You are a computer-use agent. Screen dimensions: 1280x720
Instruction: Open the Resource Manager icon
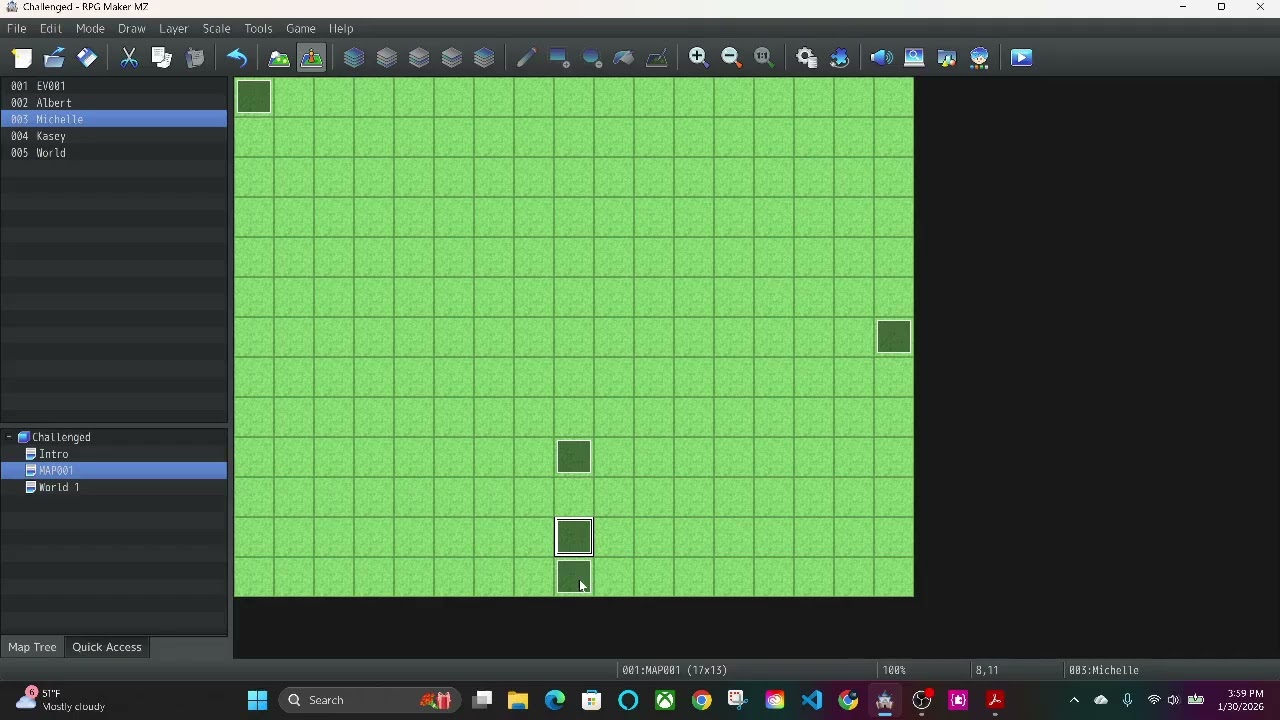click(x=947, y=58)
